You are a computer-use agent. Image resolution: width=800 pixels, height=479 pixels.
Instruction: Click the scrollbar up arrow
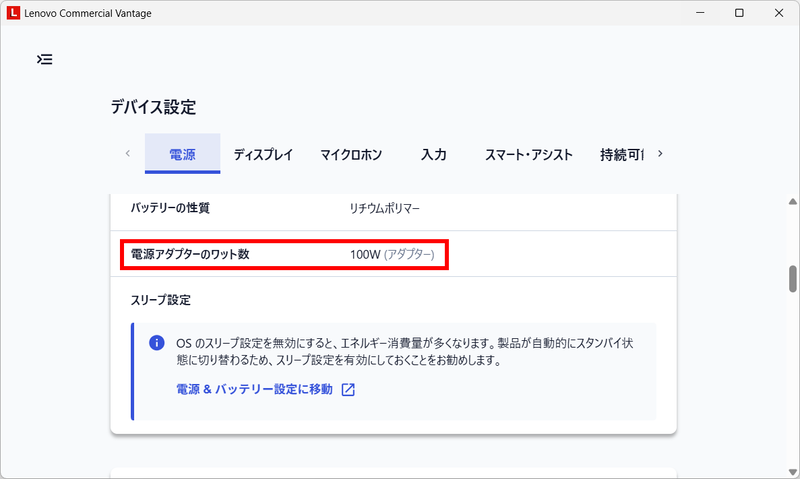tap(793, 201)
